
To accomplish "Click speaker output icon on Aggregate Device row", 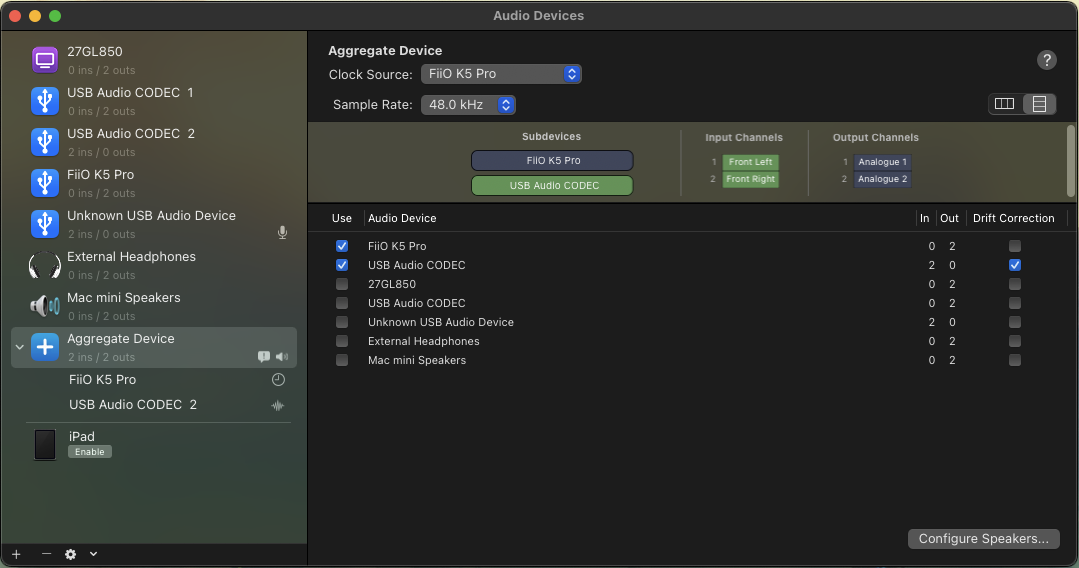I will tap(282, 357).
